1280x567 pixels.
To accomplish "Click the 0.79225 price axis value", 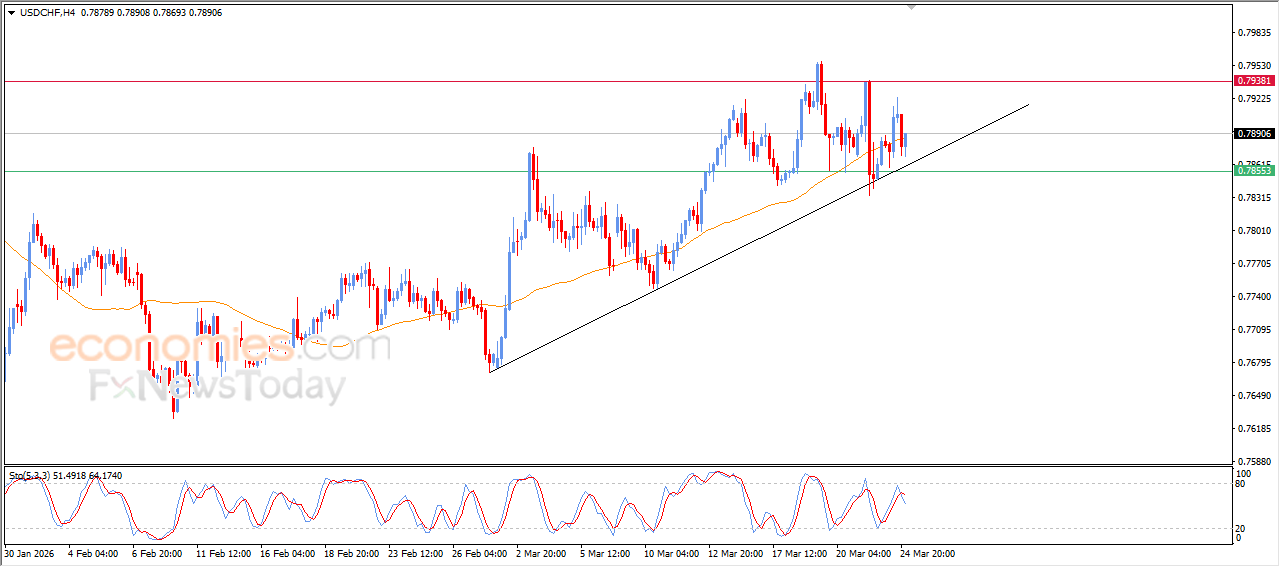I will tap(1254, 99).
